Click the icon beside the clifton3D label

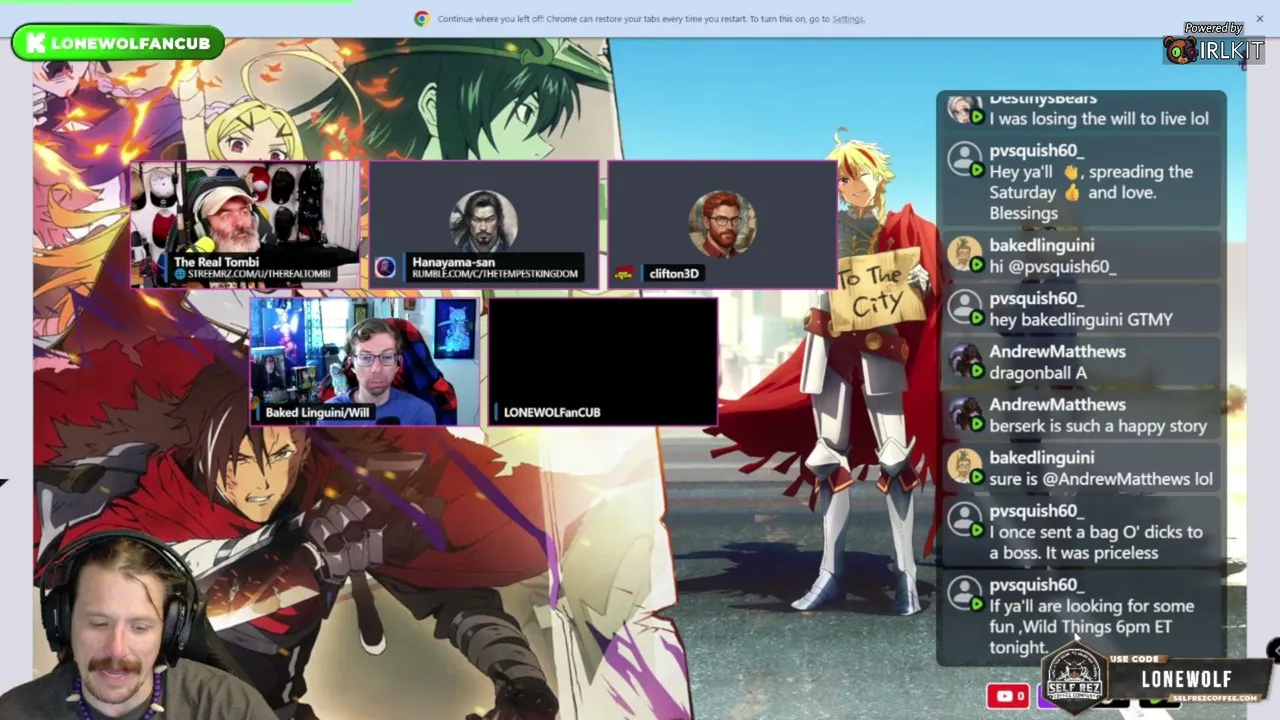(624, 273)
